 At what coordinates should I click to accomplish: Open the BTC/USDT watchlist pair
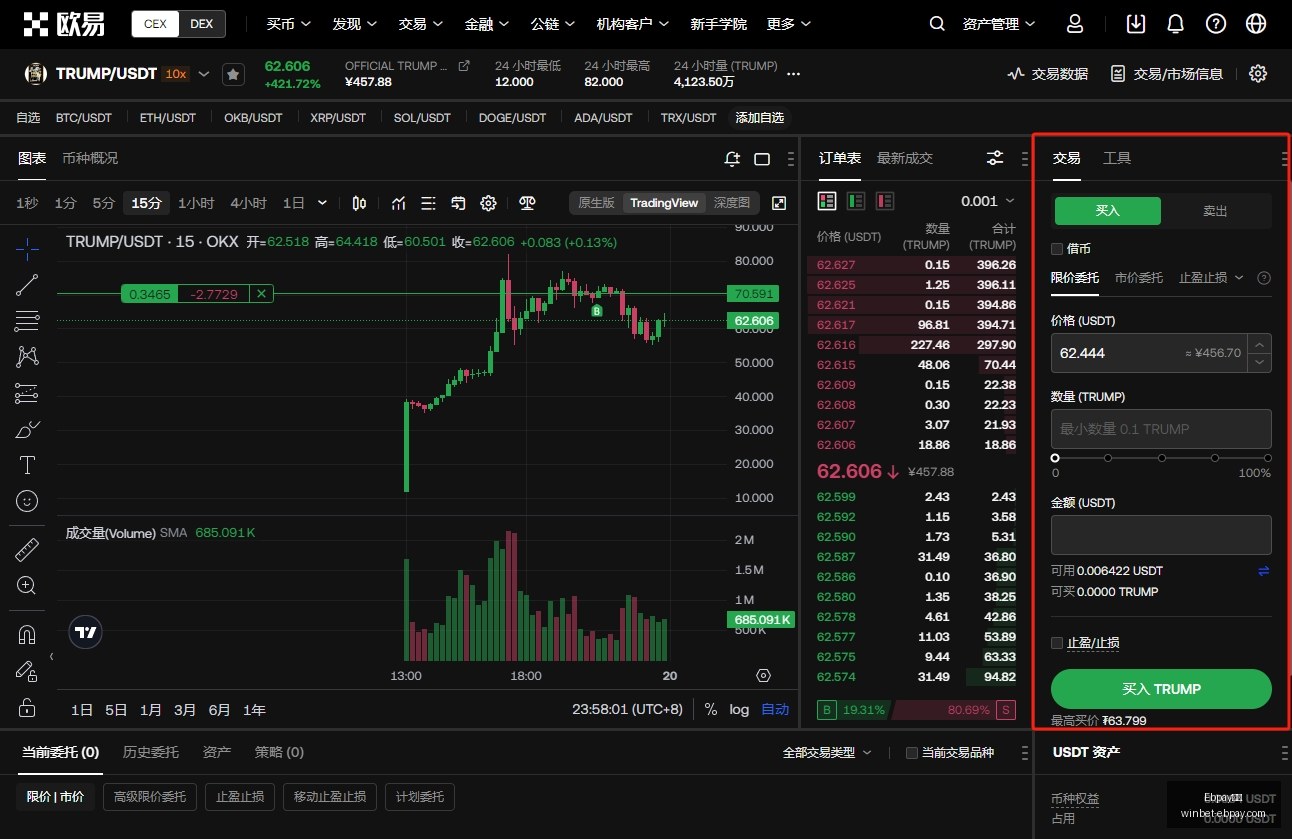84,118
